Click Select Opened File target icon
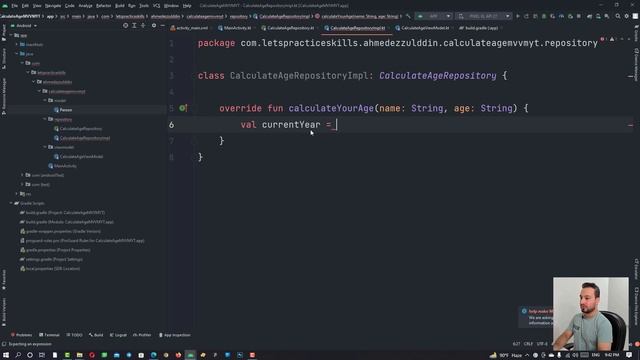The image size is (640, 360). (125, 26)
